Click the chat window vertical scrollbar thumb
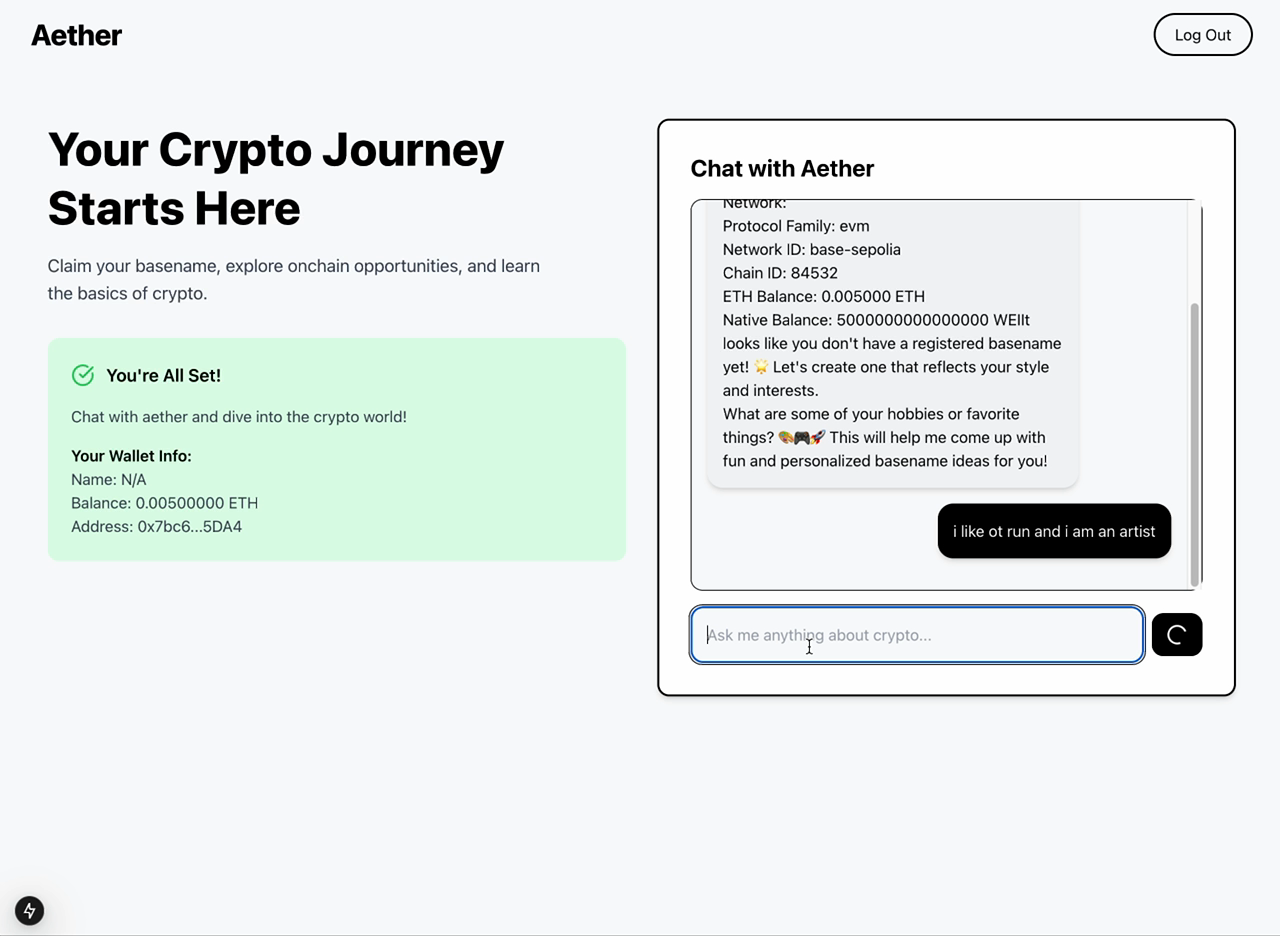The height and width of the screenshot is (936, 1280). click(x=1194, y=444)
